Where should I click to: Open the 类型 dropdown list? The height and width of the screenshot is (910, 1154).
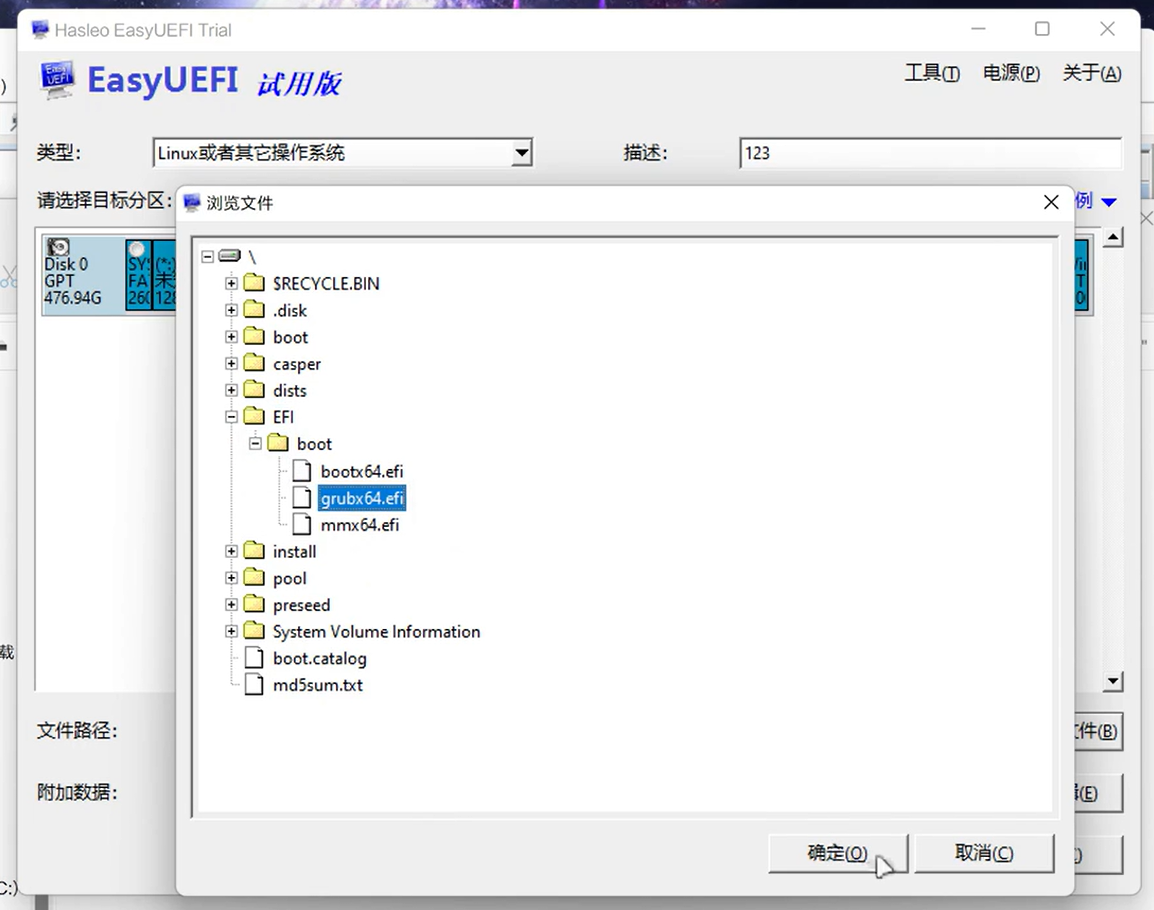coord(522,153)
